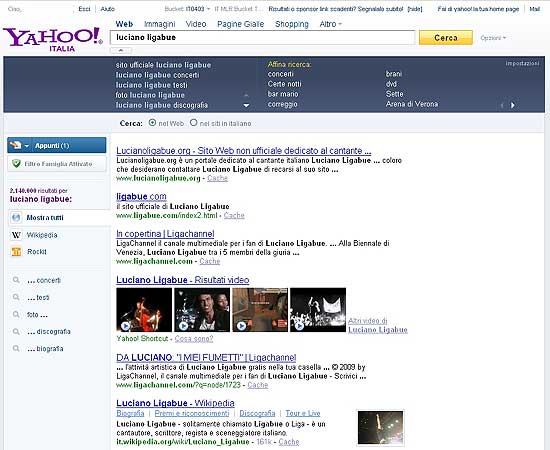Open the Luciano Ligabue - Wikipedia result
The width and height of the screenshot is (550, 450).
tap(175, 403)
